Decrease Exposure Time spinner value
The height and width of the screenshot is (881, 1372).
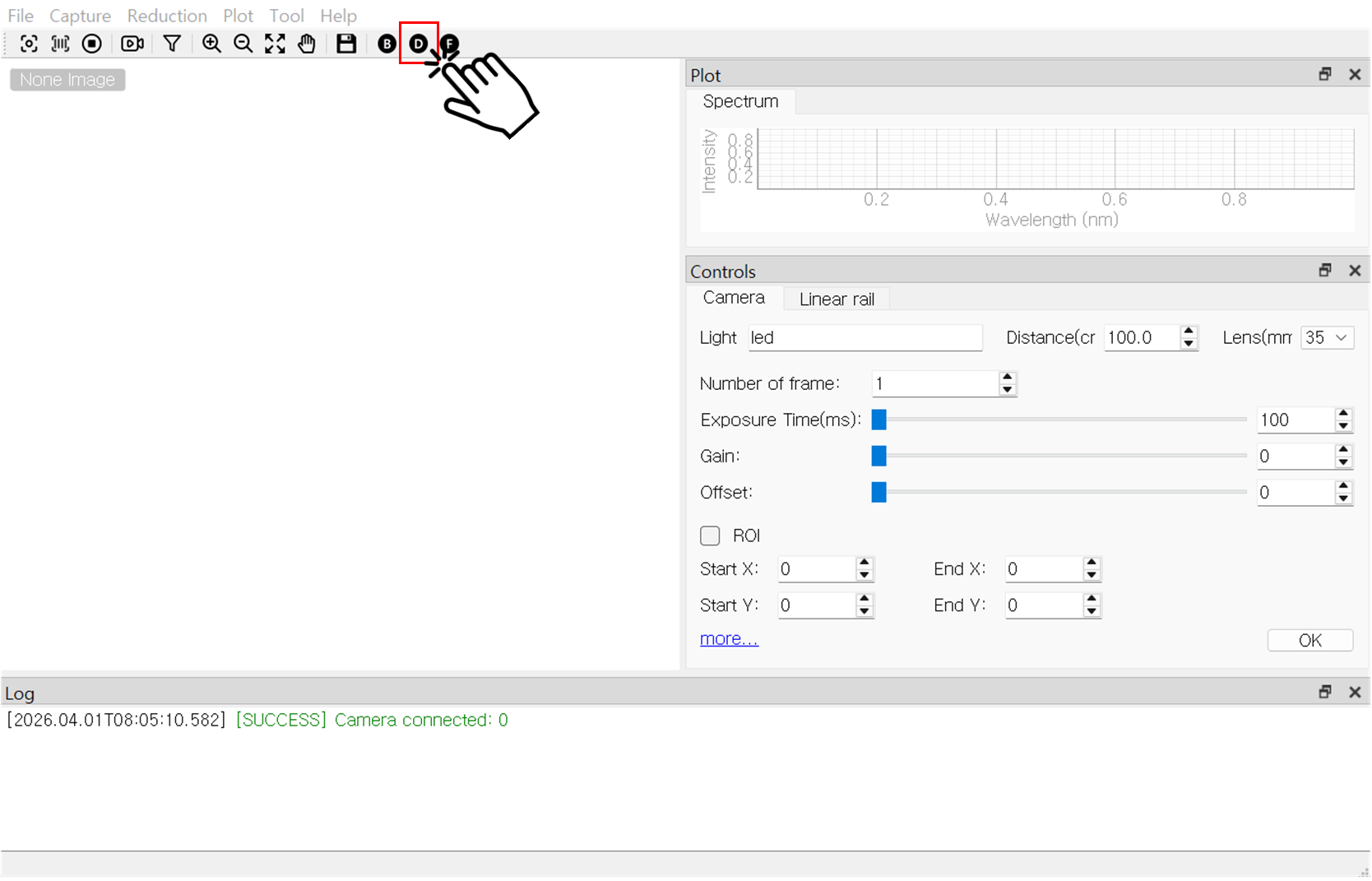1343,426
